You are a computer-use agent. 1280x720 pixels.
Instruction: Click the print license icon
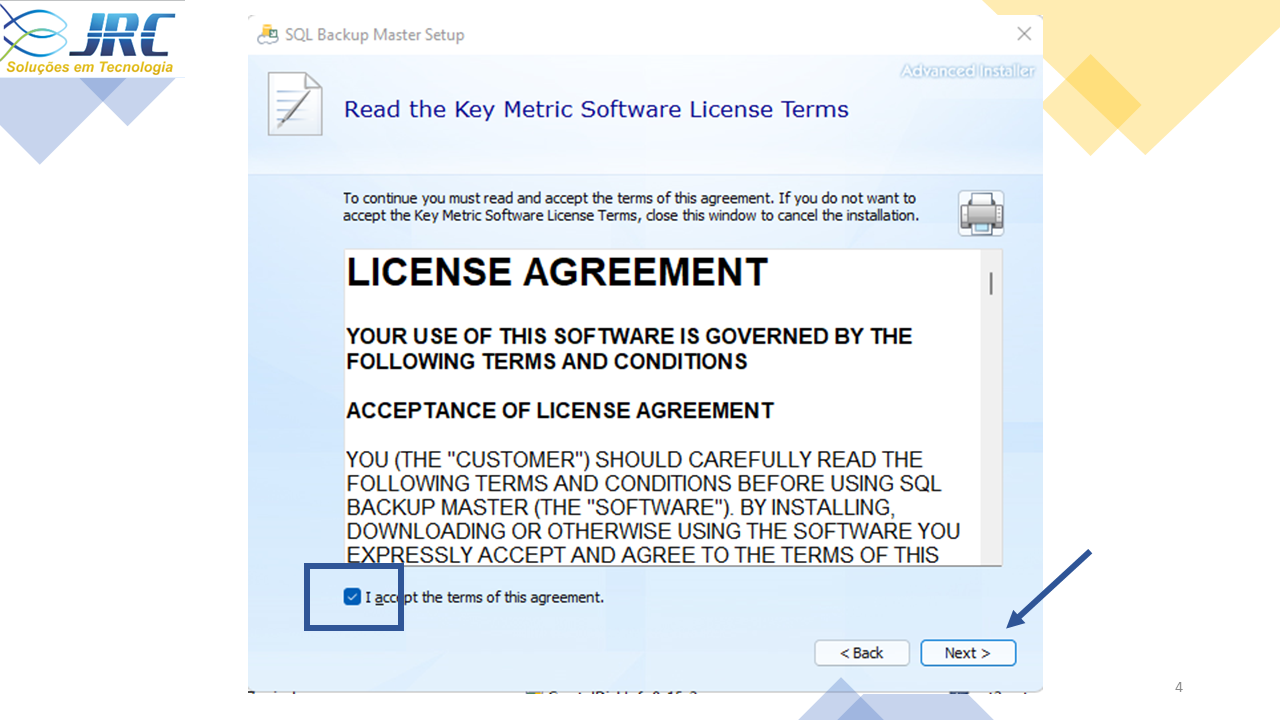[x=981, y=213]
